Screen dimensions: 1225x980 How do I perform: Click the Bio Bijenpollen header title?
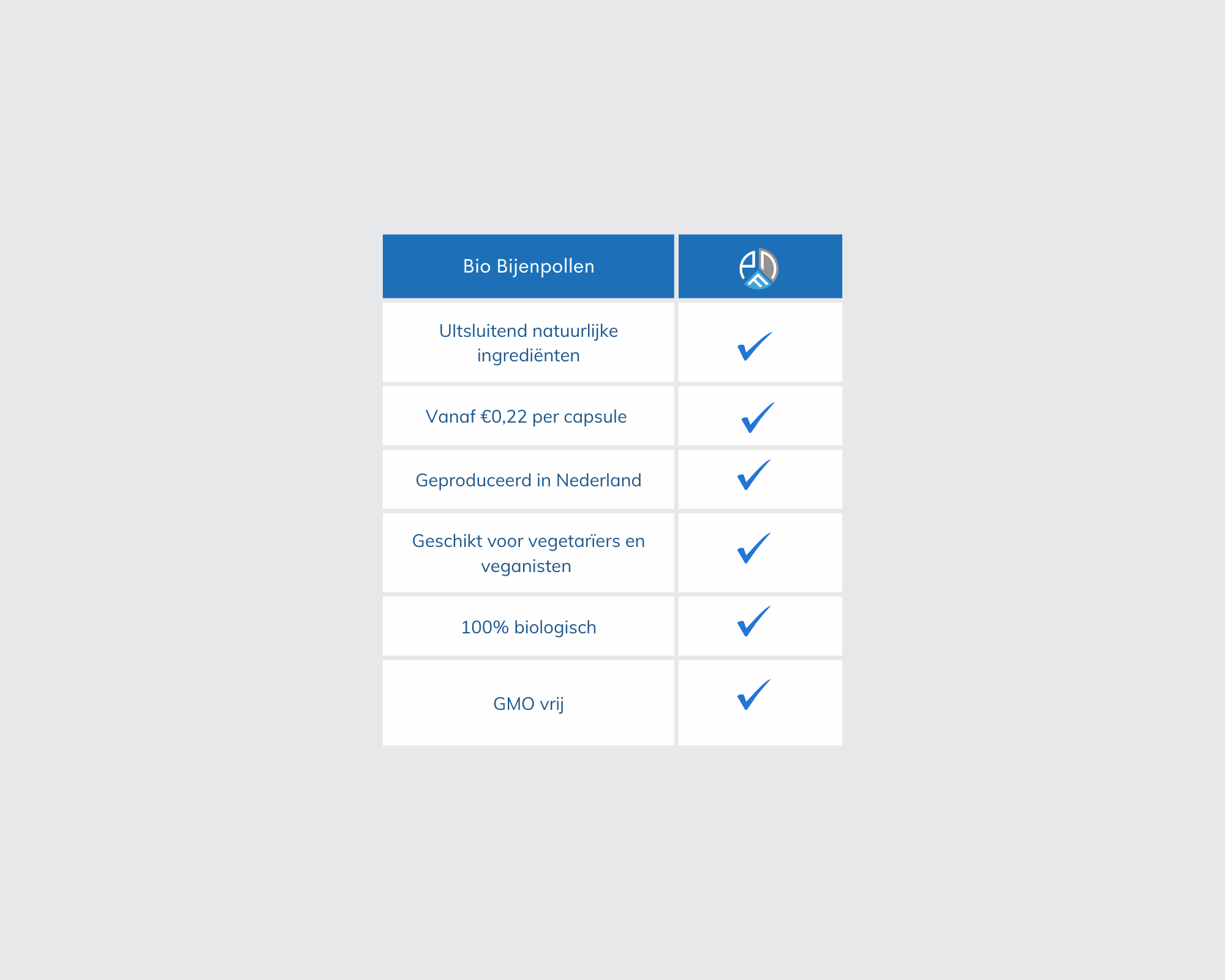529,266
